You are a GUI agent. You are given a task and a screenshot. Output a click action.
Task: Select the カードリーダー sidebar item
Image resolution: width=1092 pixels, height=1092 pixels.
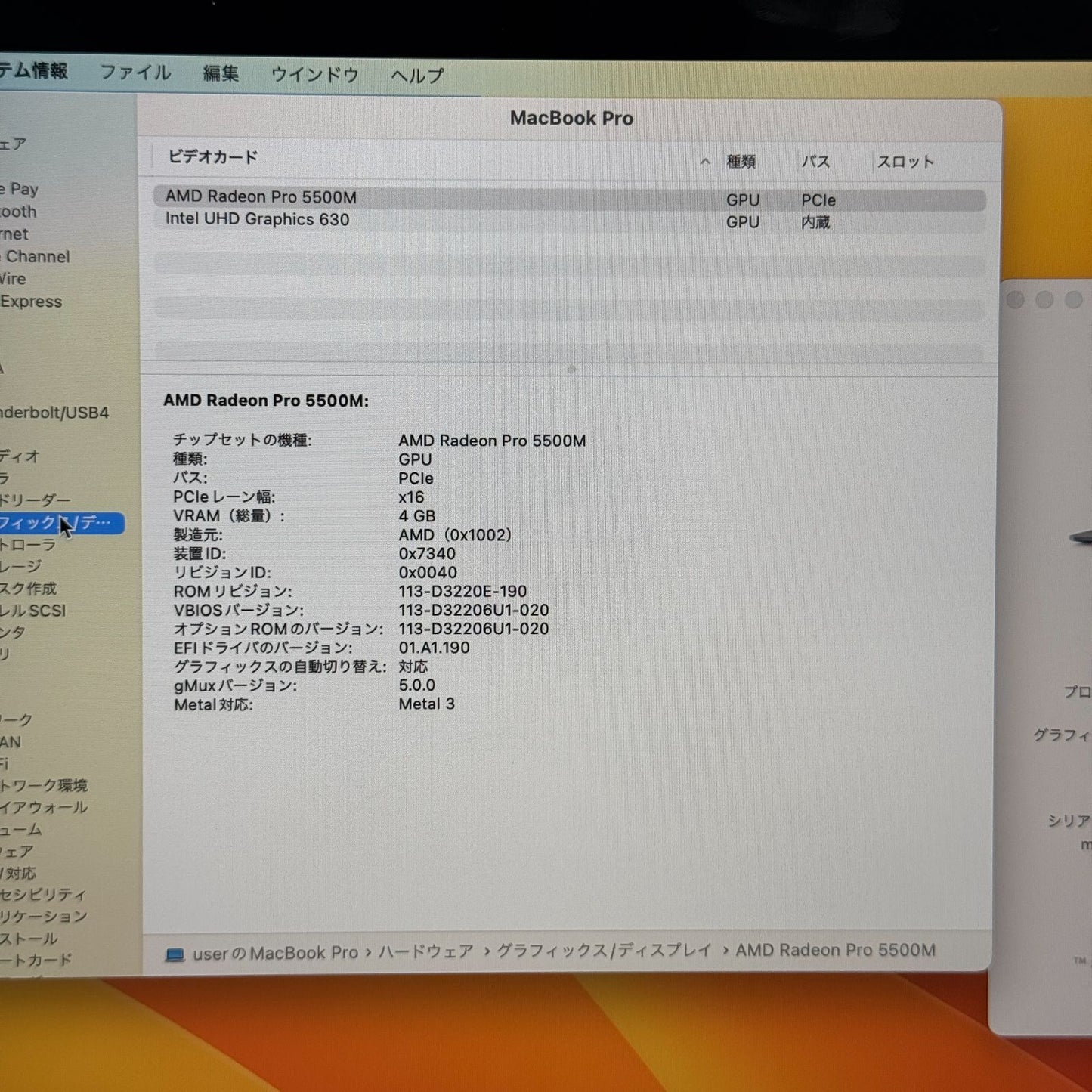pos(36,500)
